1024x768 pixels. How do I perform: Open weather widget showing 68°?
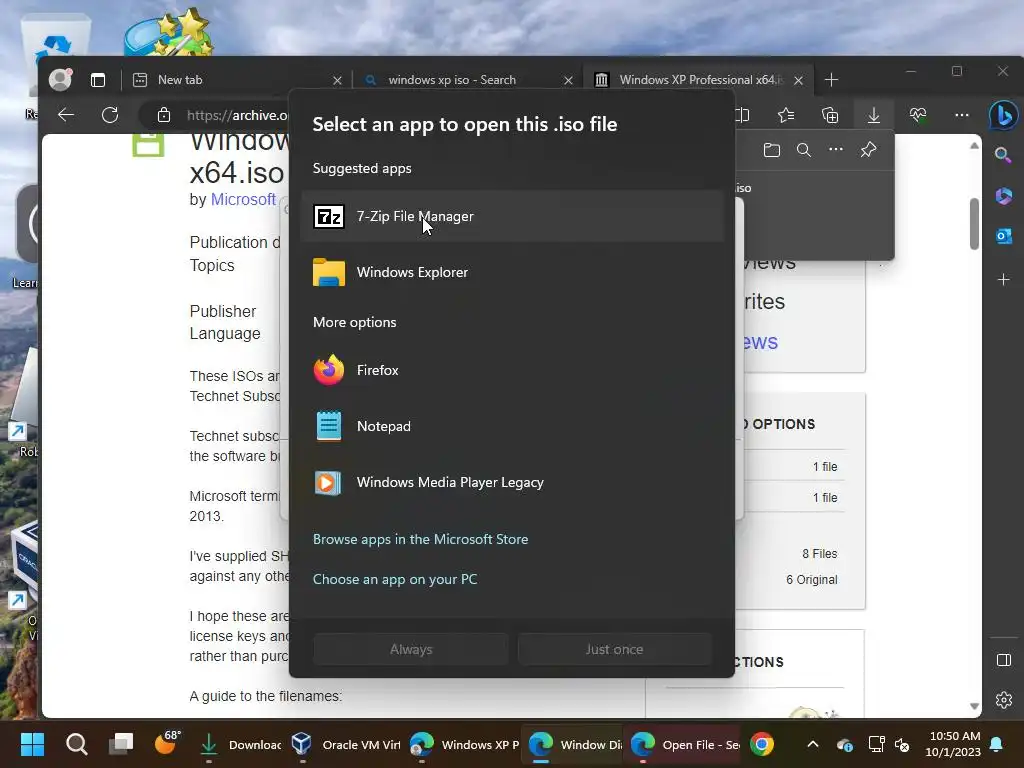coord(167,743)
